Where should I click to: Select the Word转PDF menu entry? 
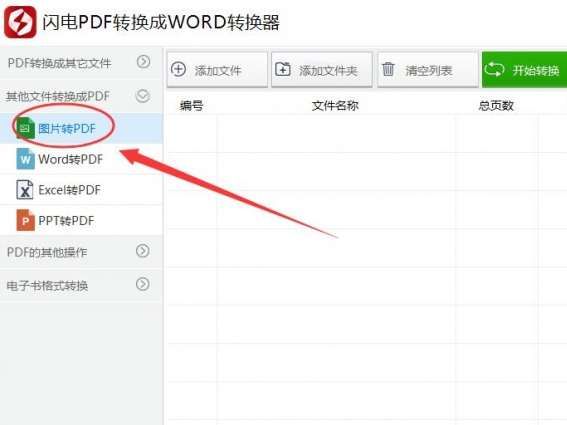(81, 159)
